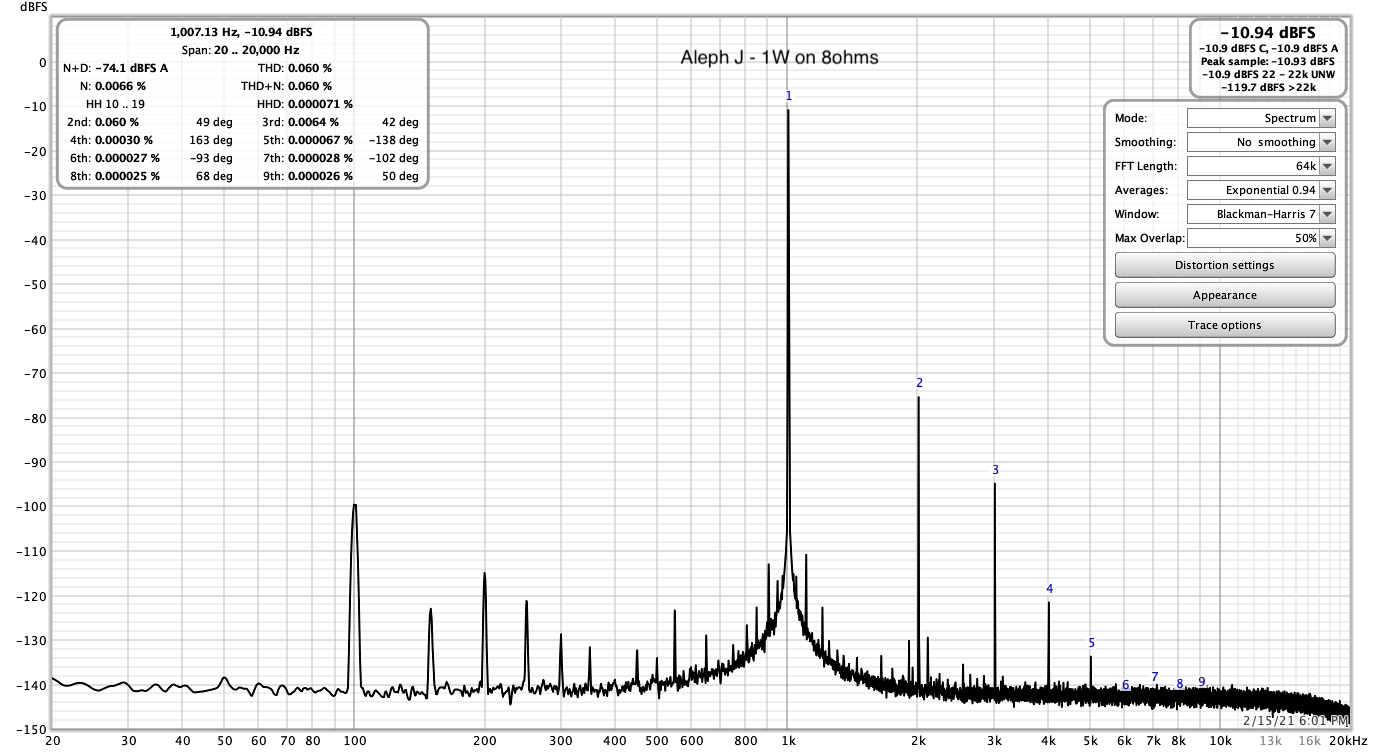Click the Distortion settings button
Viewport: 1376px width, 752px height.
(1225, 265)
